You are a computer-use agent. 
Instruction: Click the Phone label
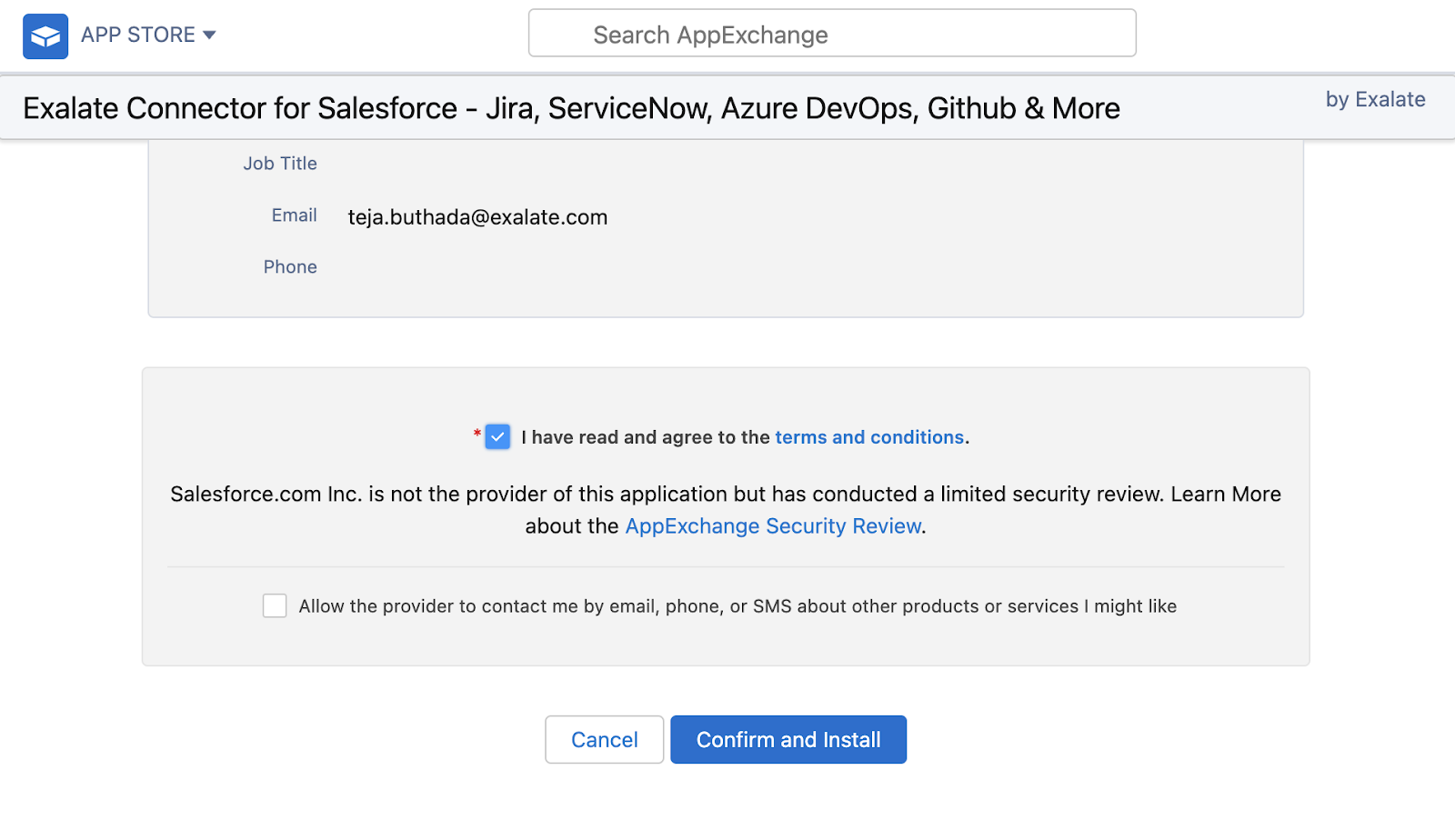tap(290, 267)
